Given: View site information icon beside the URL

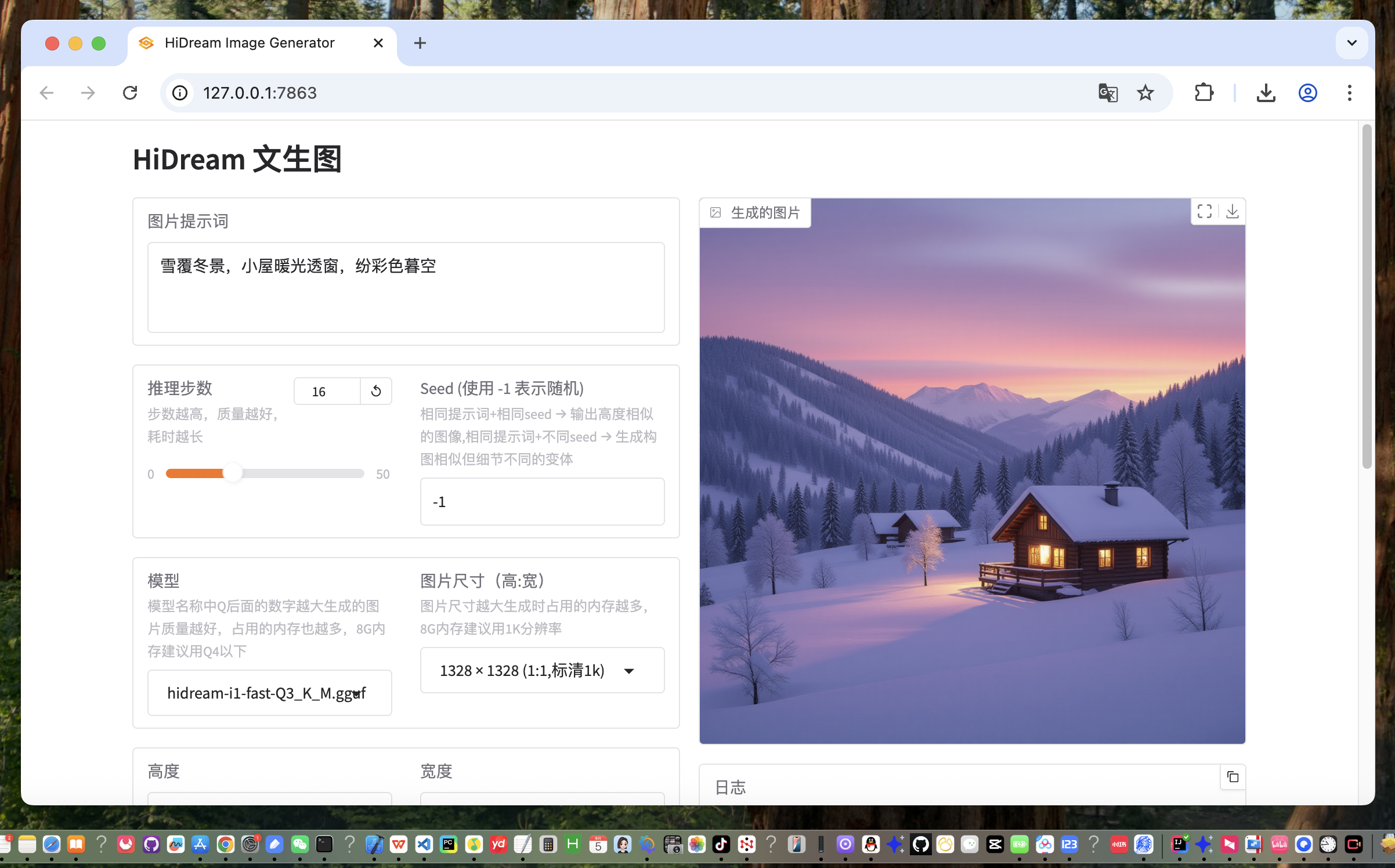Looking at the screenshot, I should [180, 93].
